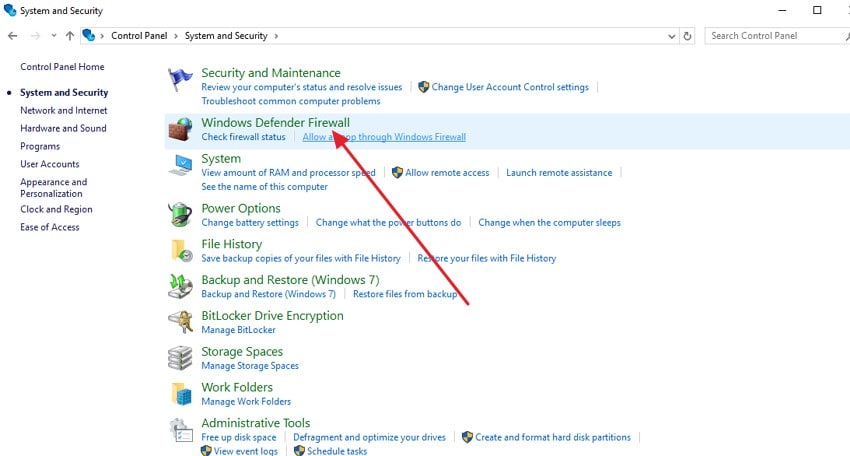Click Manage BitLocker

click(x=239, y=330)
